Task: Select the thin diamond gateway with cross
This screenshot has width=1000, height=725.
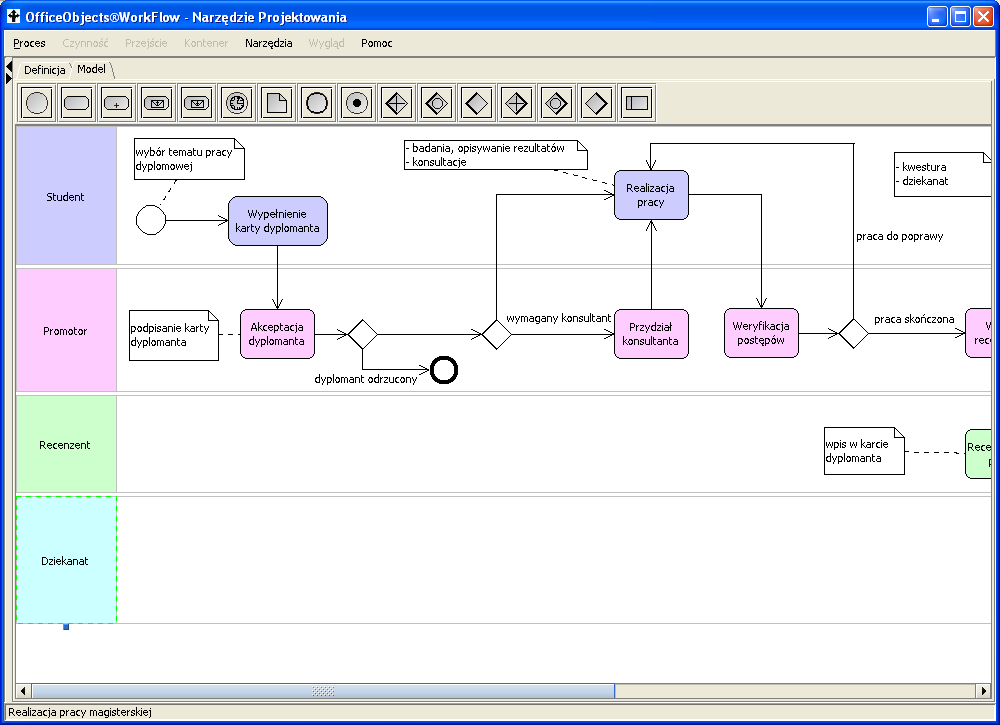Action: tap(516, 103)
